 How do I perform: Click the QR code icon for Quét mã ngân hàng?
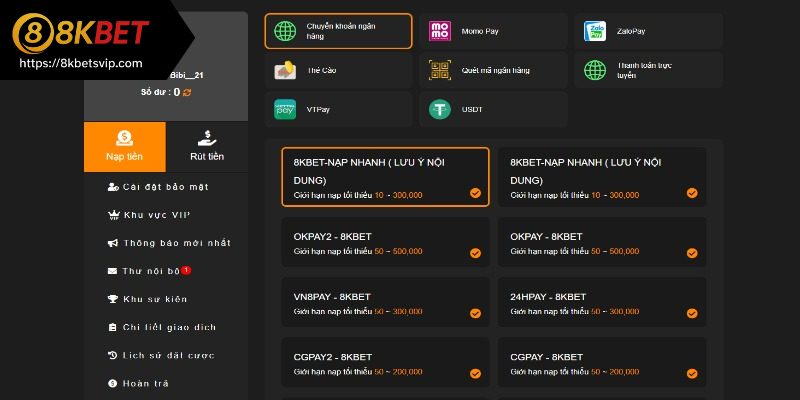[x=439, y=70]
